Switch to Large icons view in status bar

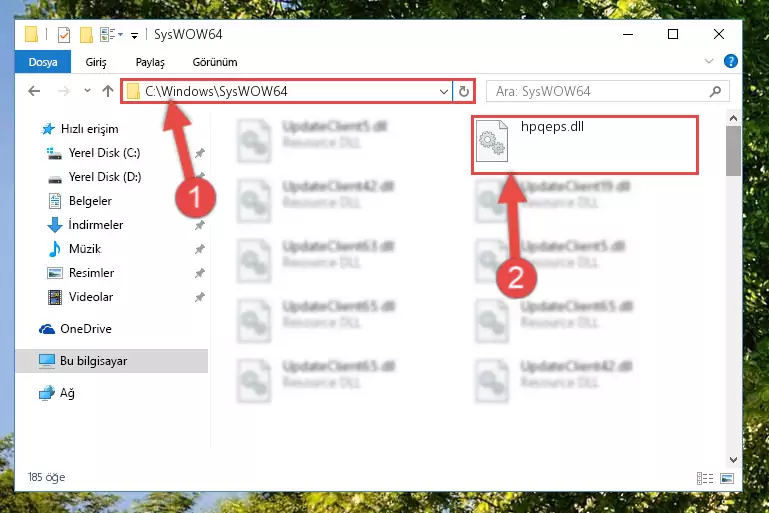pos(727,478)
